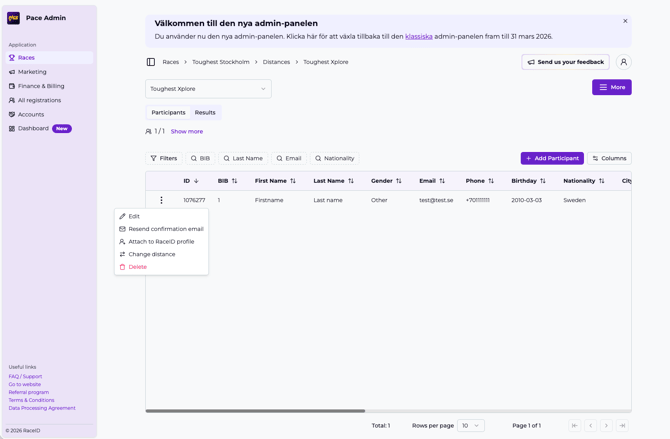This screenshot has width=670, height=439.
Task: Open the Rows per page dropdown
Action: click(x=470, y=425)
